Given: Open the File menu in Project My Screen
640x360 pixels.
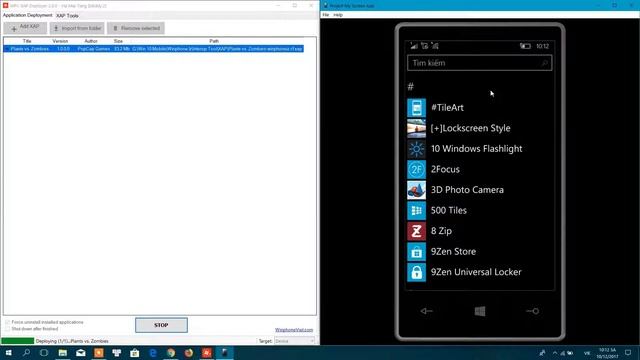Looking at the screenshot, I should click(x=326, y=15).
